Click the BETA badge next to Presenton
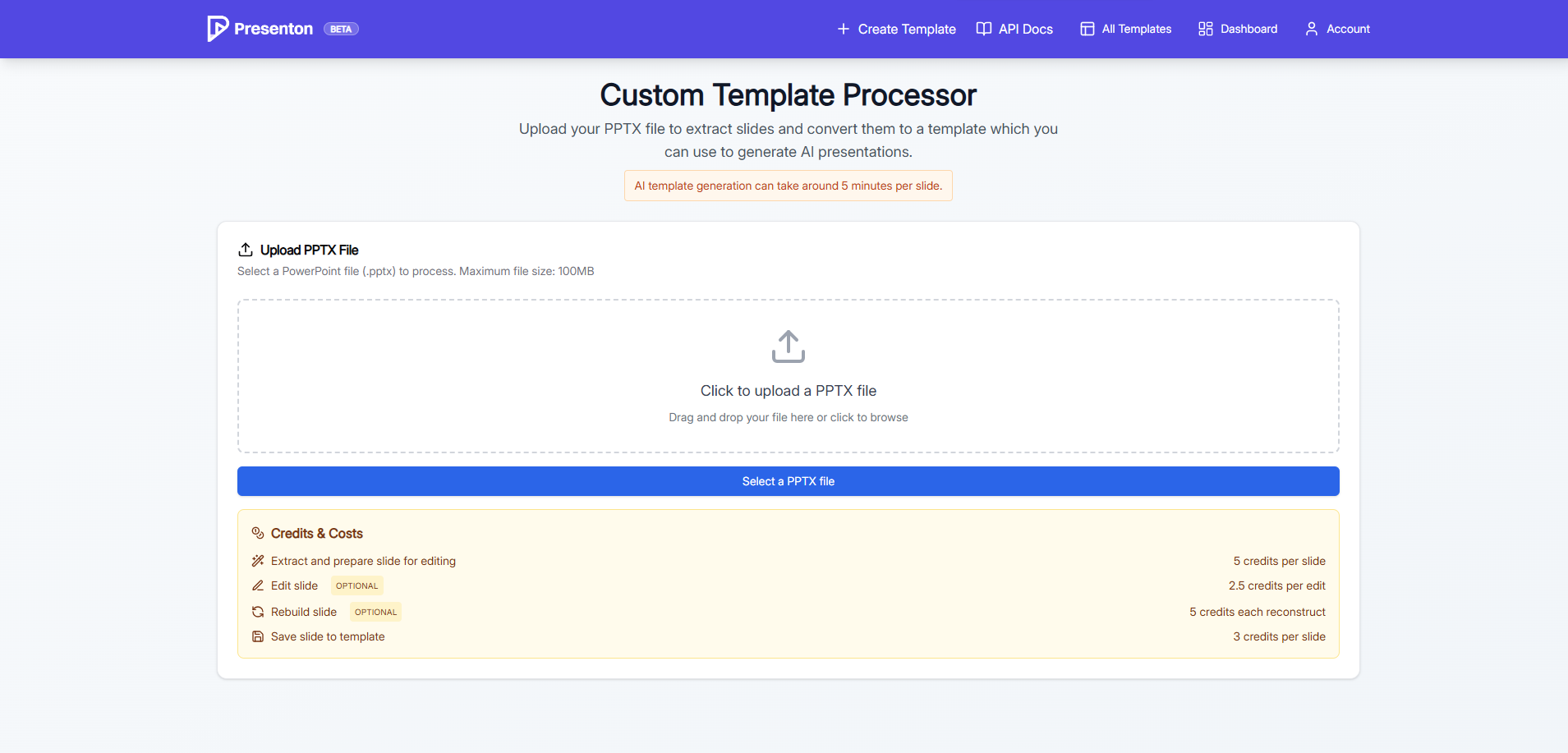This screenshot has width=1568, height=753. click(341, 29)
